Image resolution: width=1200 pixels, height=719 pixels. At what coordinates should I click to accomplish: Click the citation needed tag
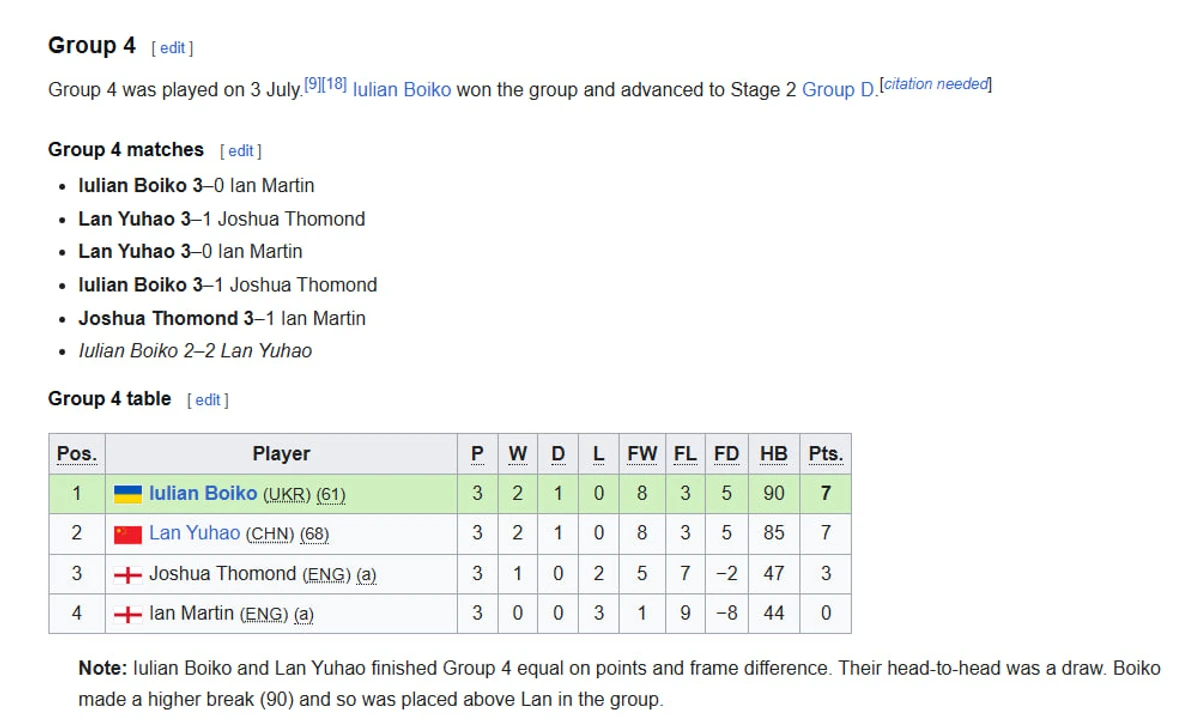[936, 84]
